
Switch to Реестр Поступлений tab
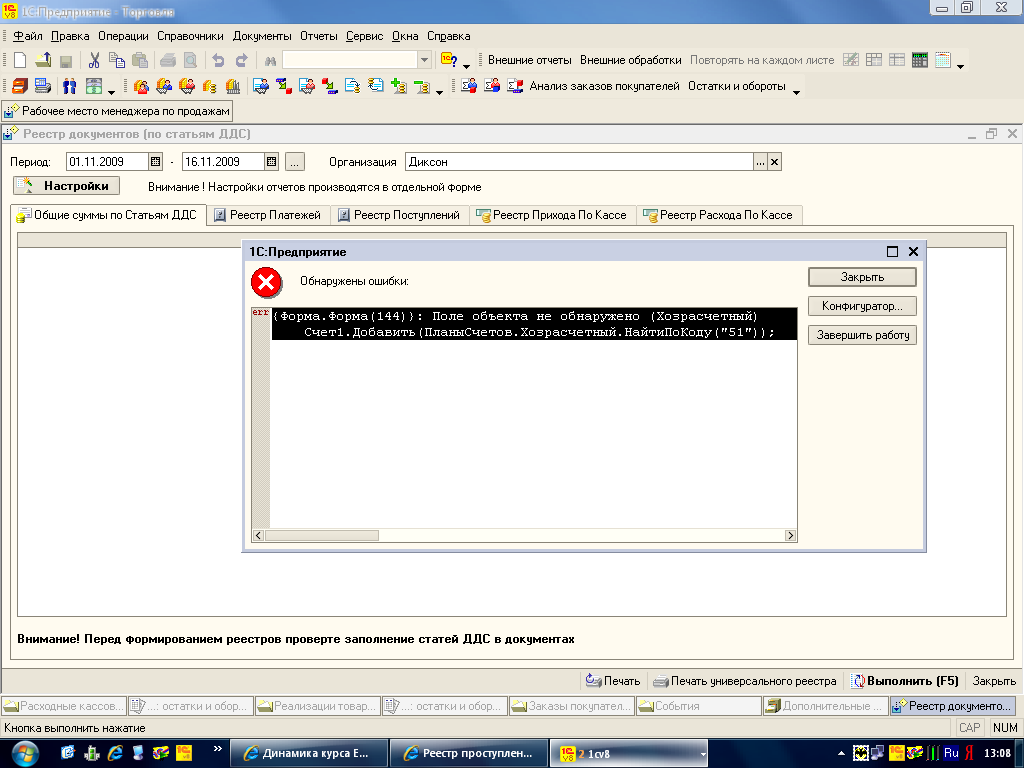coord(400,215)
